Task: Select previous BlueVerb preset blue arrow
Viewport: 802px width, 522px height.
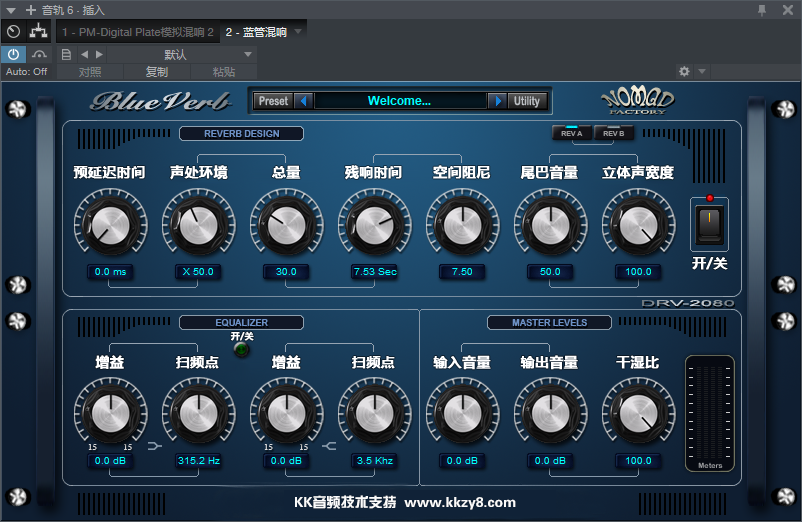Action: point(304,101)
